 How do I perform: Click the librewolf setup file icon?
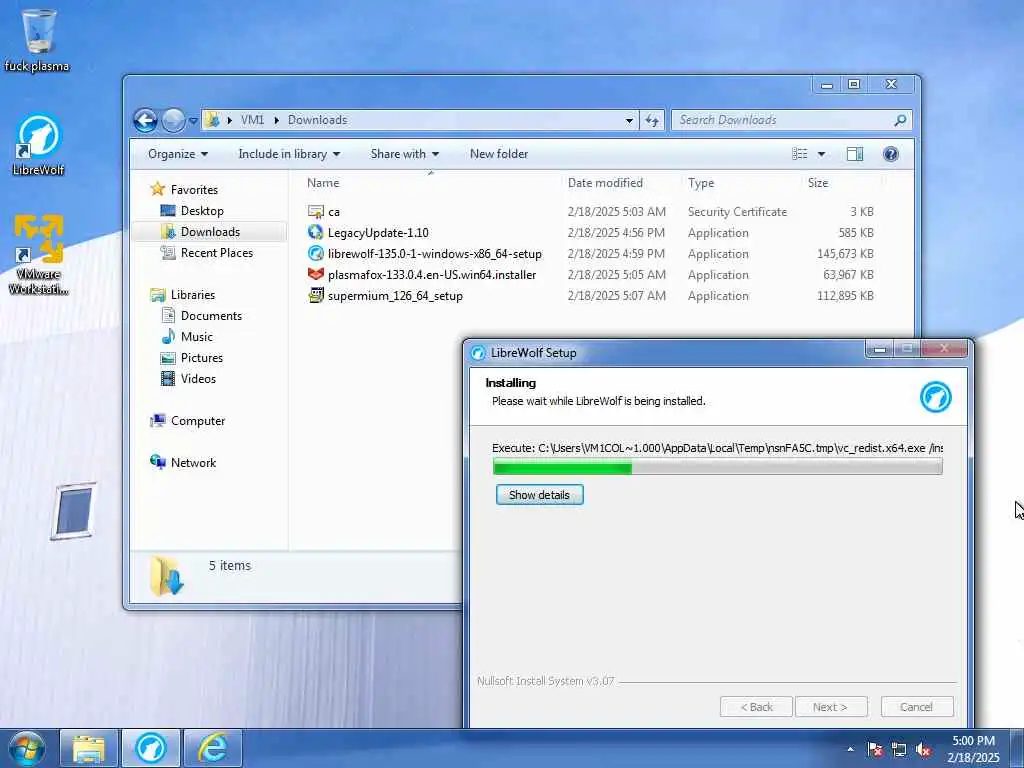point(315,253)
